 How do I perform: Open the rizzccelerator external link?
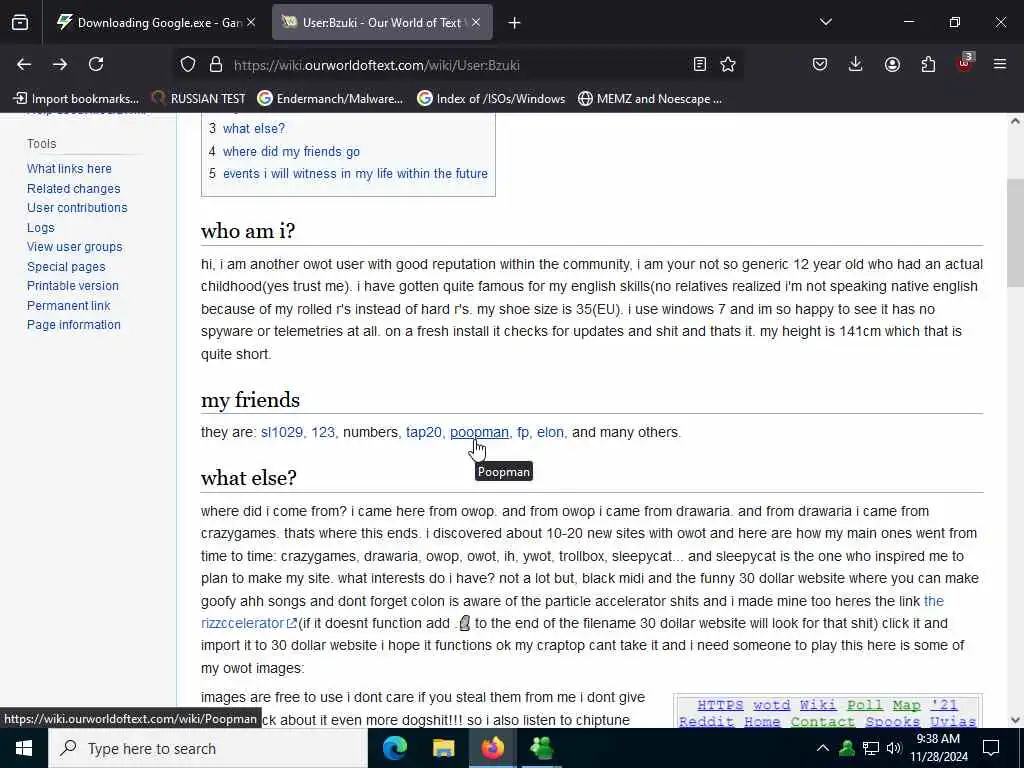[x=248, y=624]
